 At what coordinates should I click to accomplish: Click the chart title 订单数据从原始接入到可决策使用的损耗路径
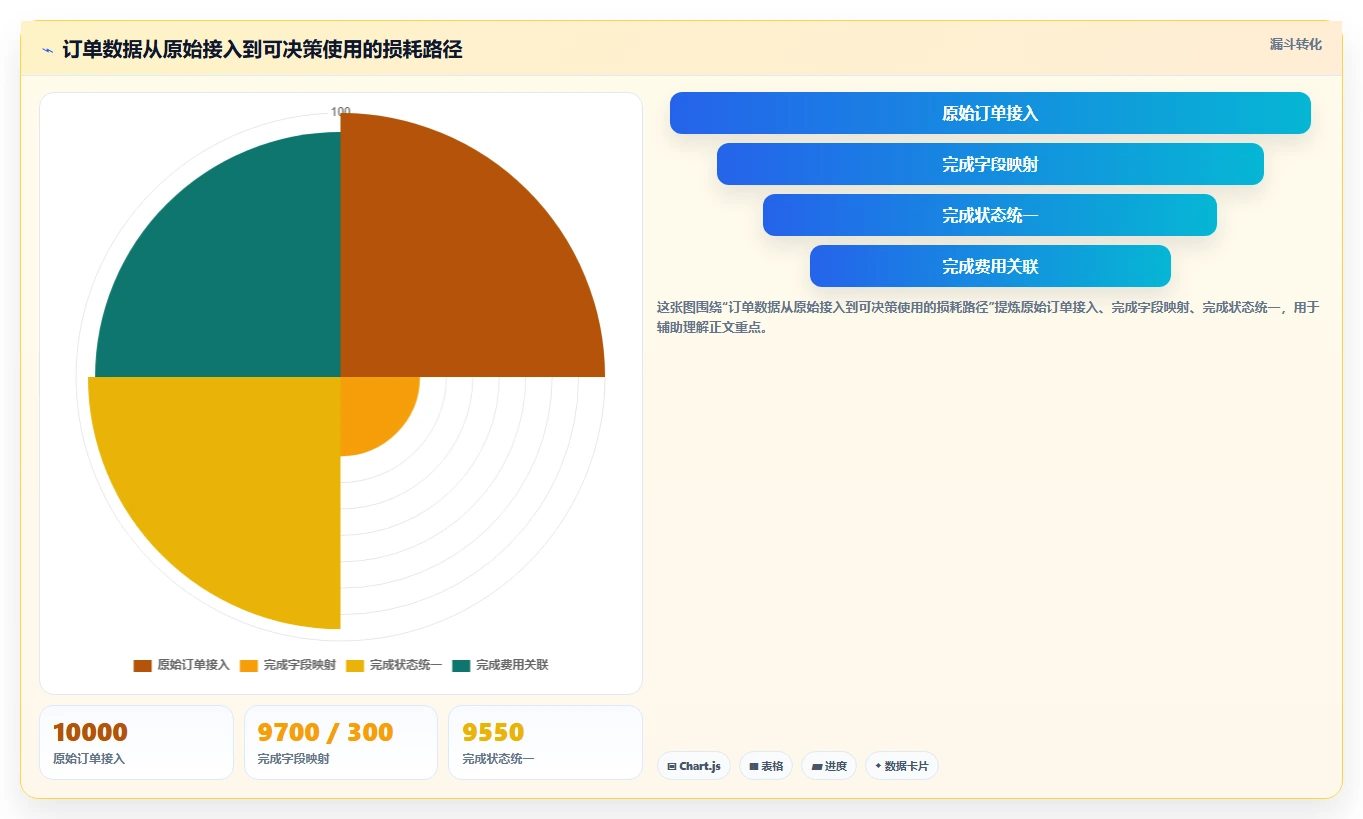[x=262, y=50]
